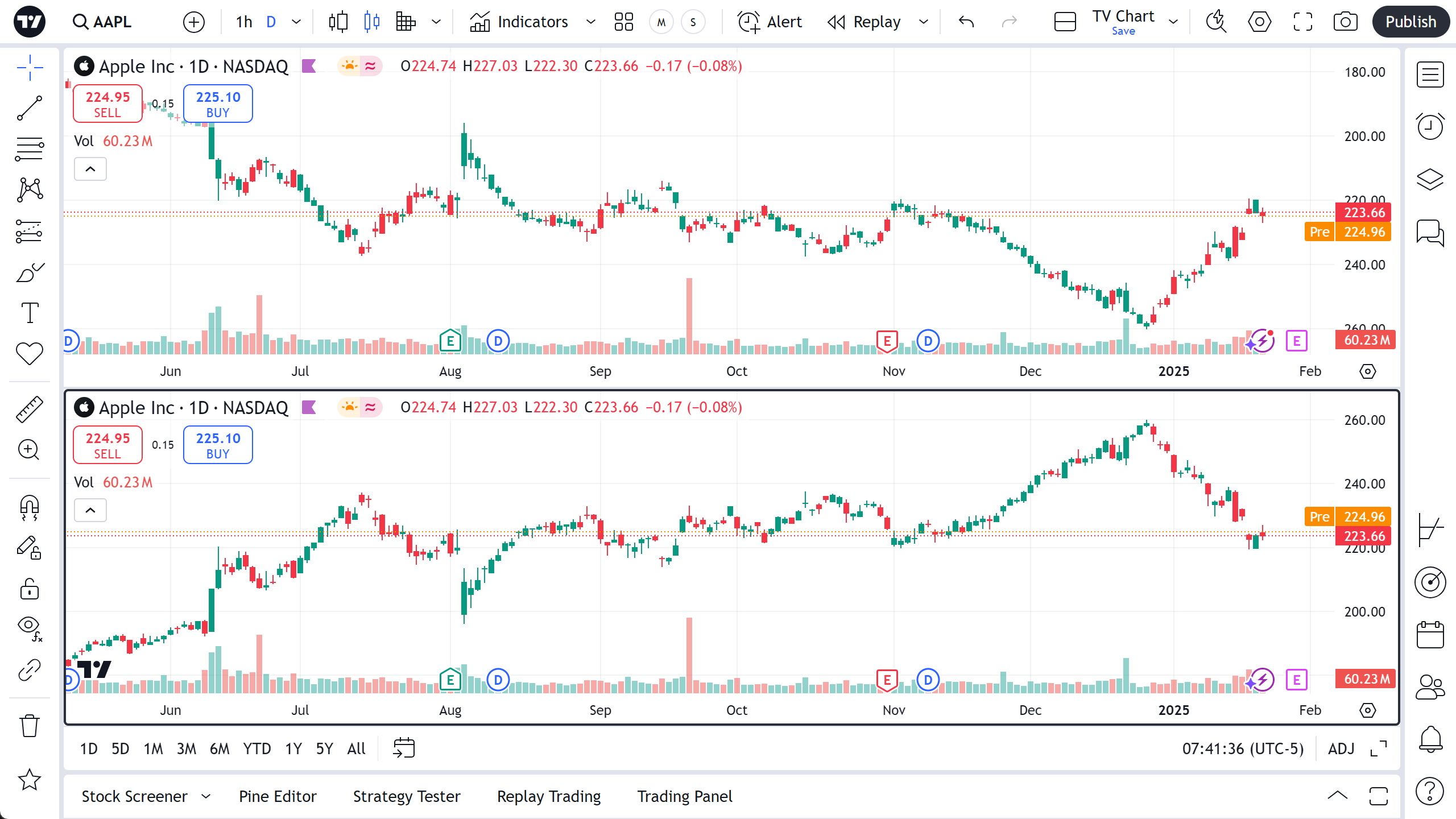Select the Trend Line drawing tool
This screenshot has width=1456, height=819.
click(x=30, y=108)
